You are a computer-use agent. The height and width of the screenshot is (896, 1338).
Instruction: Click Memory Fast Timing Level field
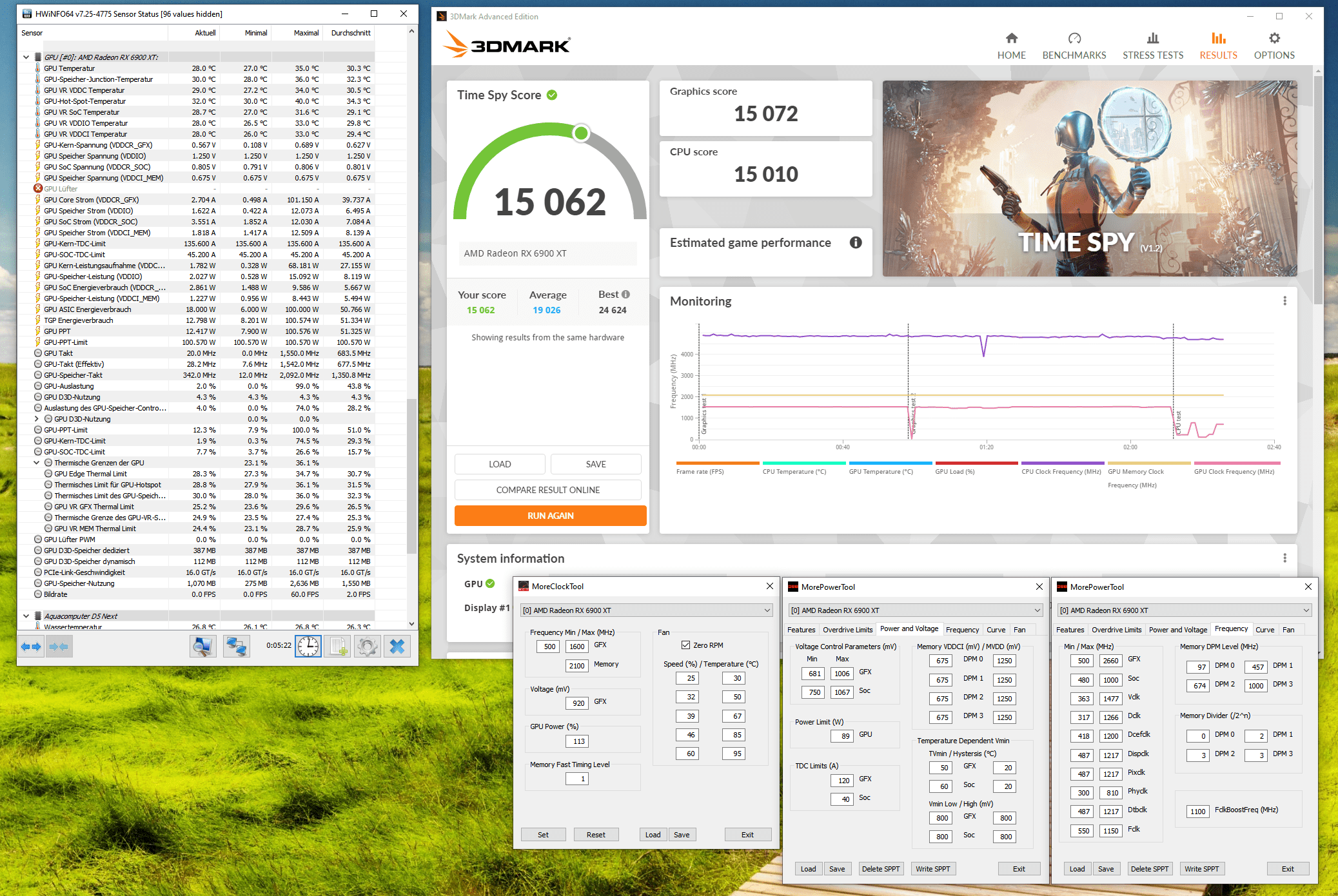tap(576, 779)
